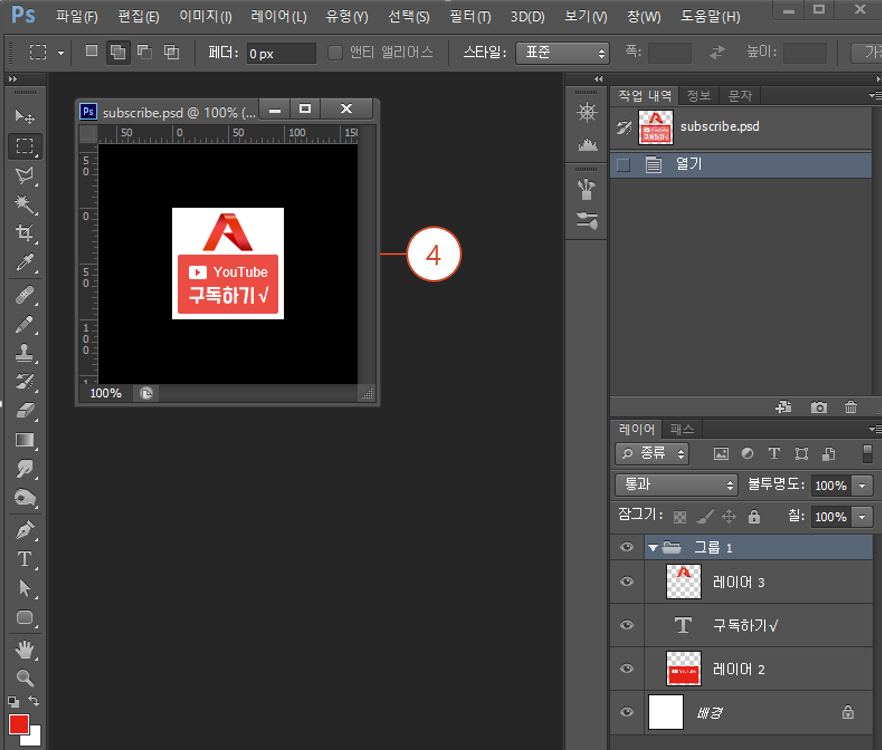Select the Zoom tool

(24, 678)
